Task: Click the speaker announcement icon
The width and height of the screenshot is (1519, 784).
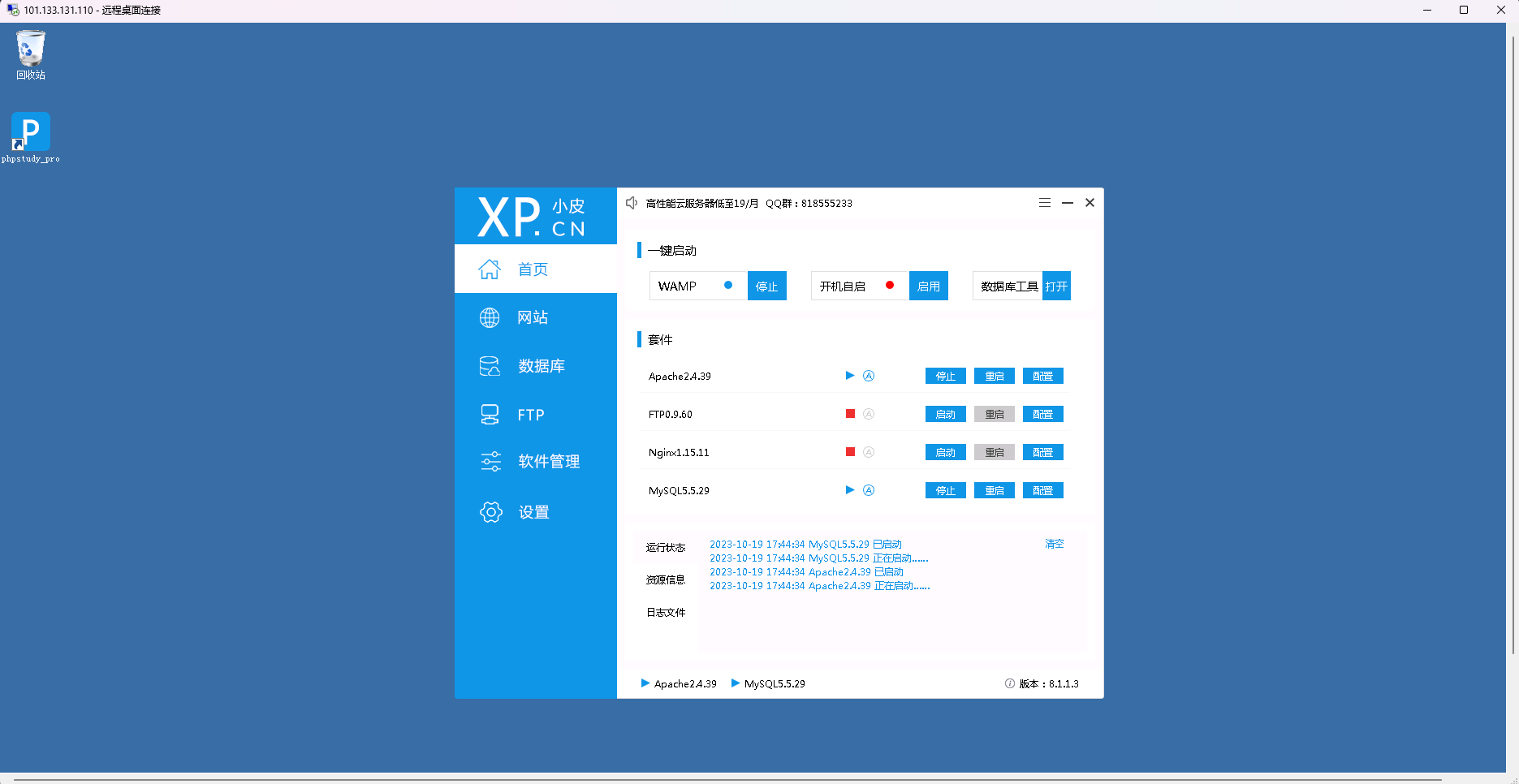Action: (632, 203)
